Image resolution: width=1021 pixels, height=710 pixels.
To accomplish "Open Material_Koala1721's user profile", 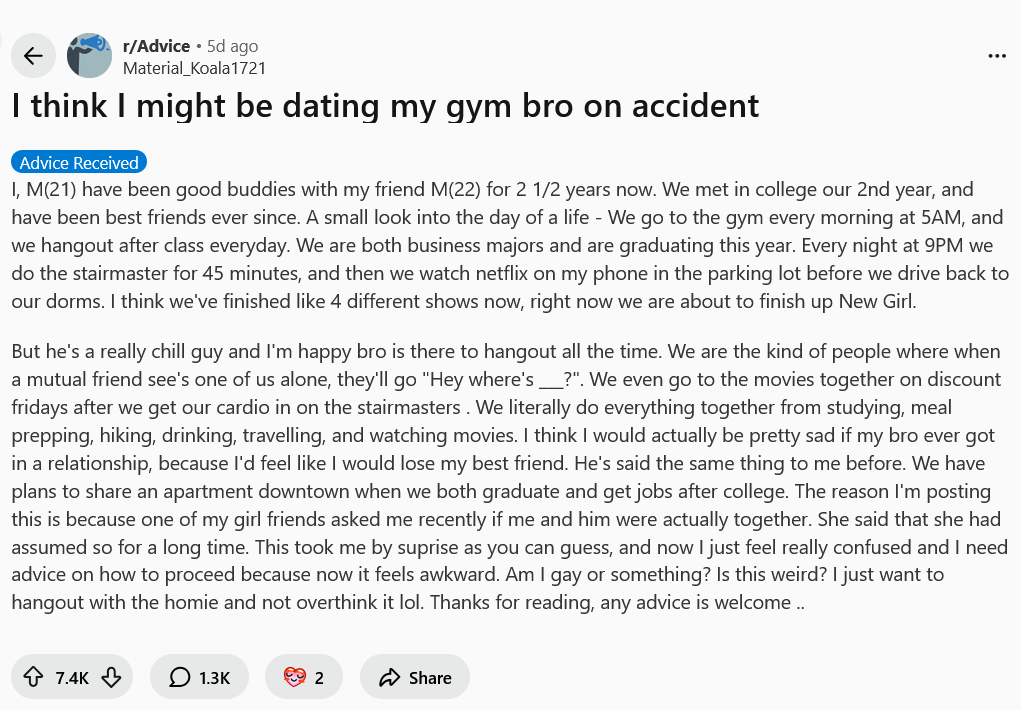I will [194, 68].
